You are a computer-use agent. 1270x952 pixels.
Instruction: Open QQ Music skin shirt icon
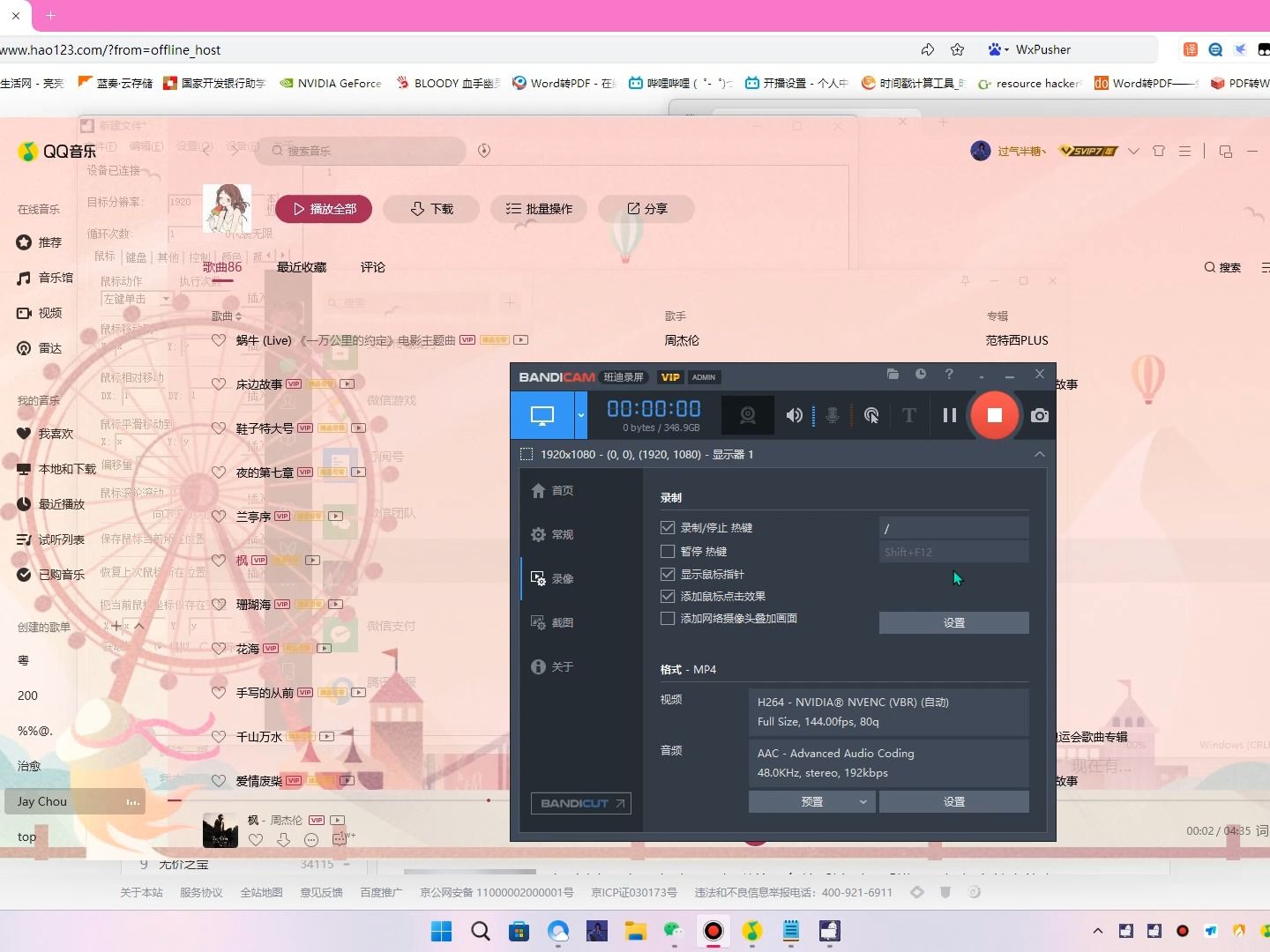click(1159, 151)
